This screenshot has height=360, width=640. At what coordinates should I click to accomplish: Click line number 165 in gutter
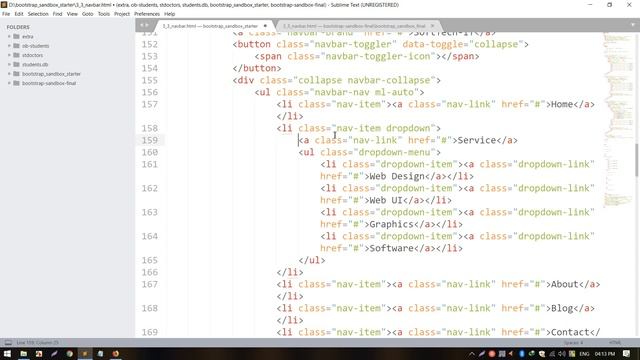149,260
